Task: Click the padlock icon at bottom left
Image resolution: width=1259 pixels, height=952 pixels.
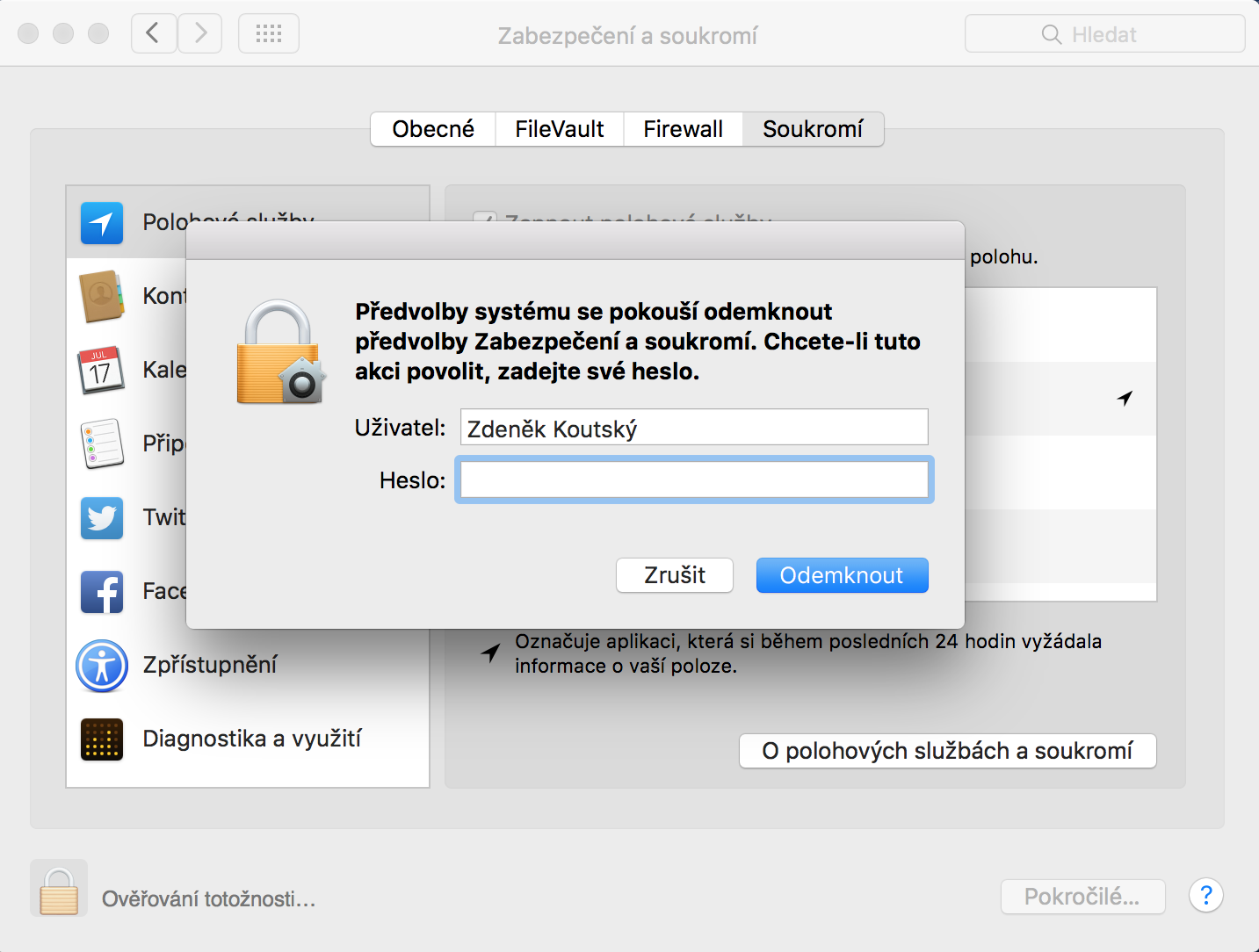Action: 59,890
